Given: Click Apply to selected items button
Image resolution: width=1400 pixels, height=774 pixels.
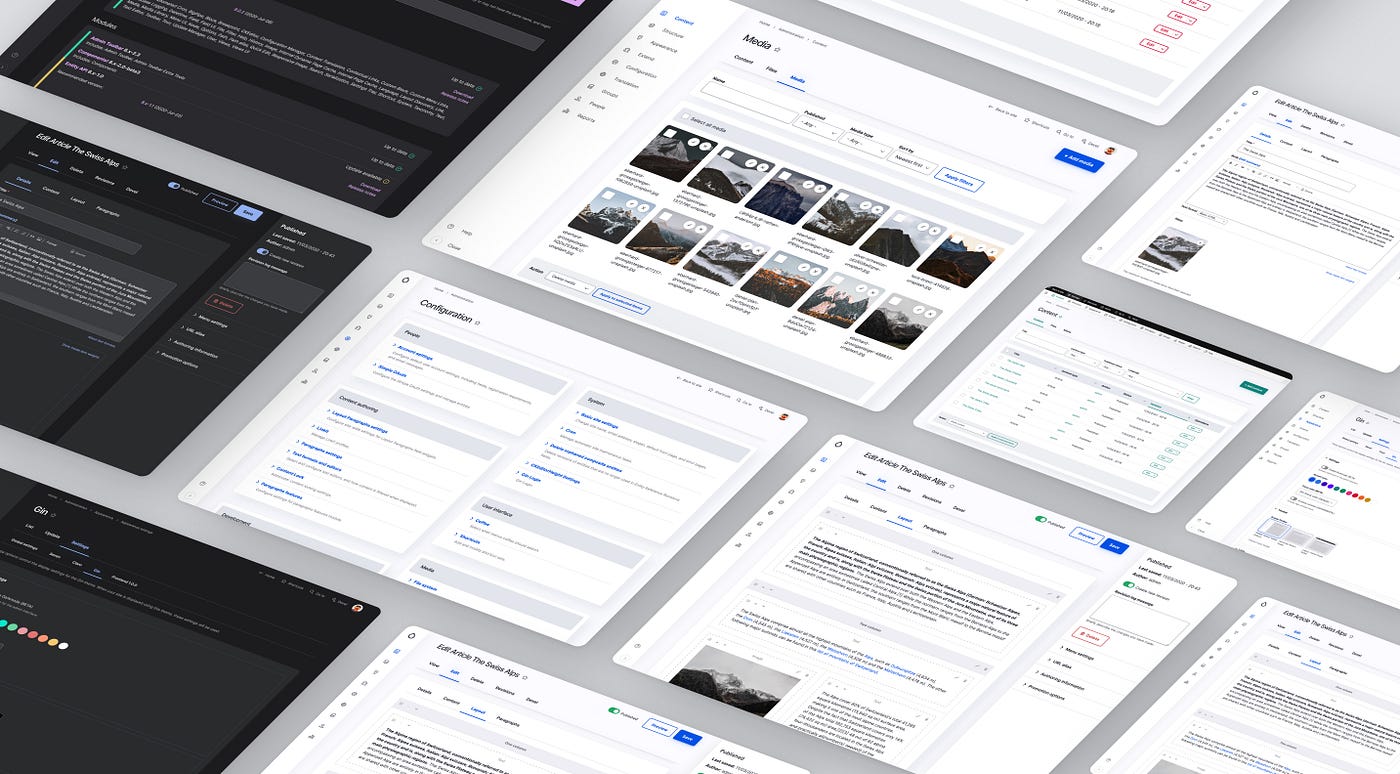Looking at the screenshot, I should [x=622, y=303].
